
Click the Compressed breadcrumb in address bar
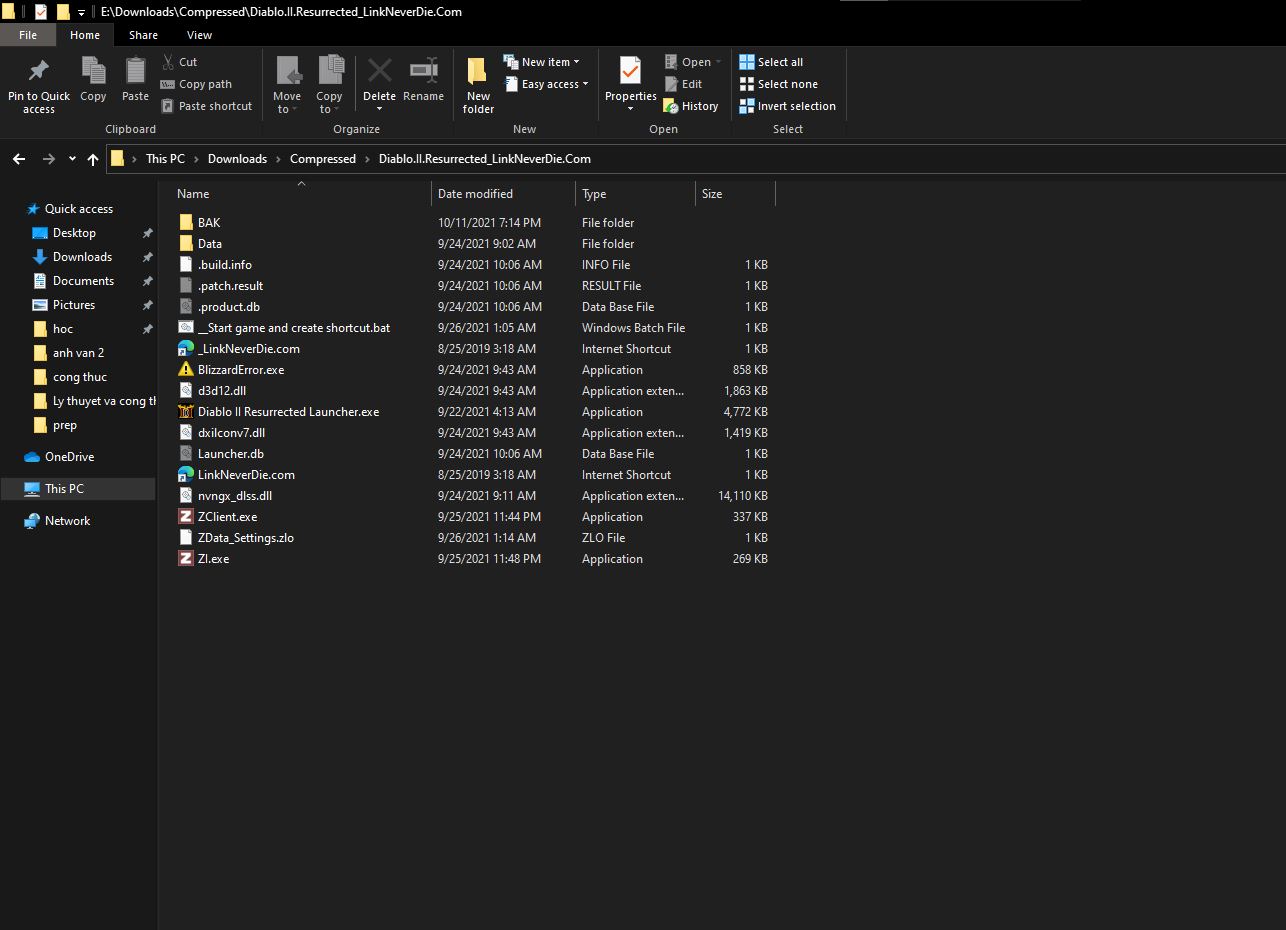coord(322,159)
